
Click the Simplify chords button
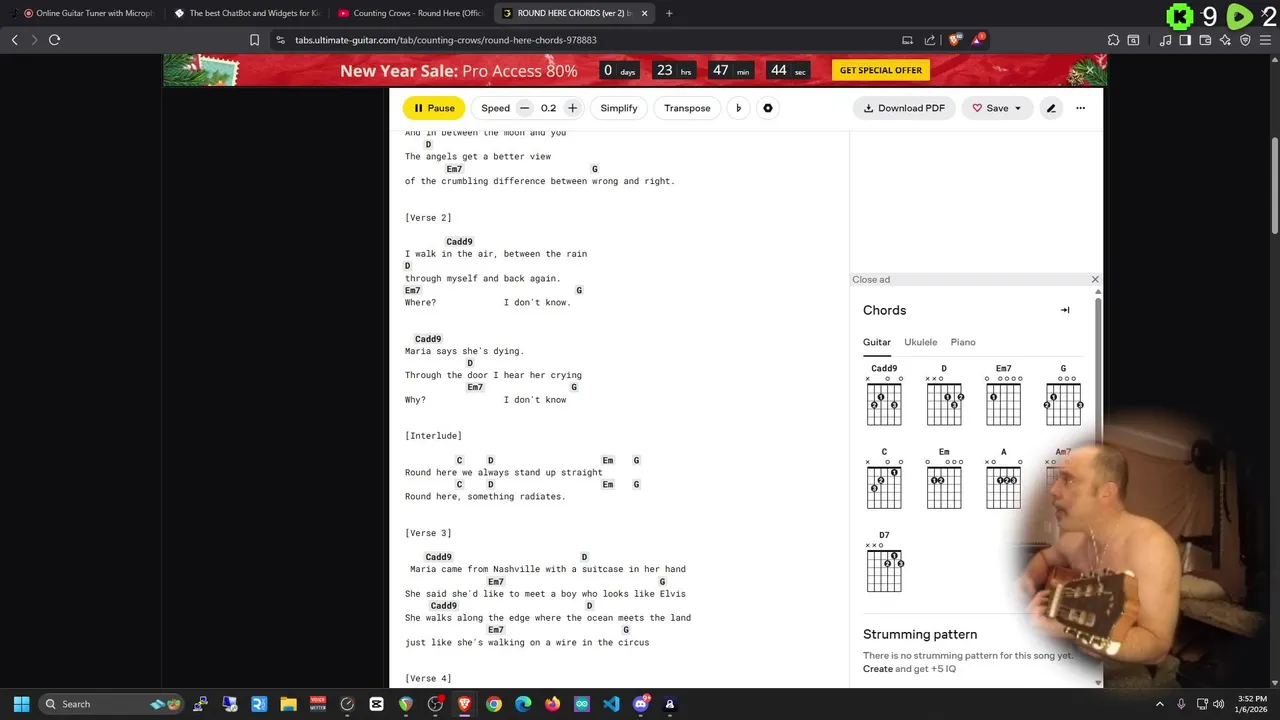619,108
